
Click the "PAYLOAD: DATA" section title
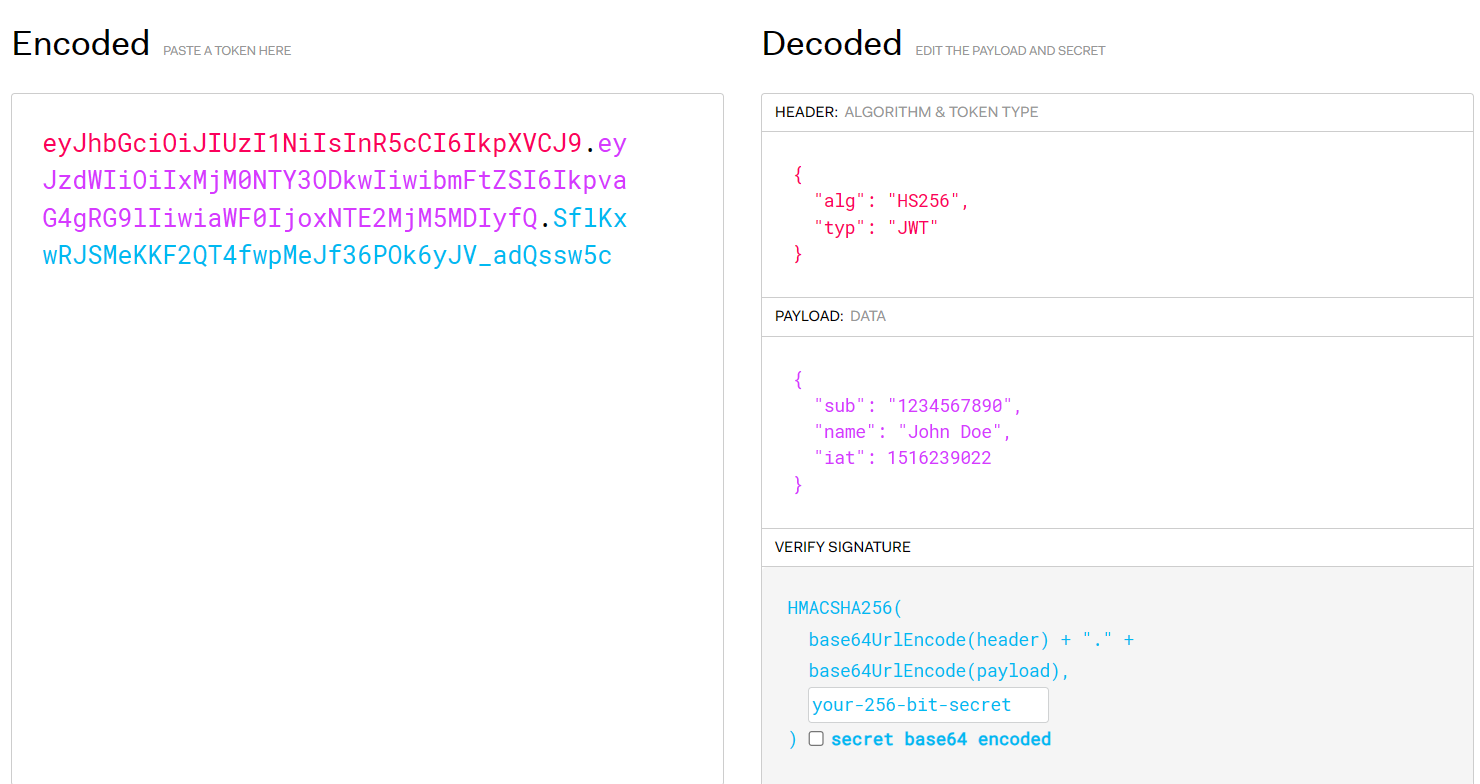click(x=830, y=316)
